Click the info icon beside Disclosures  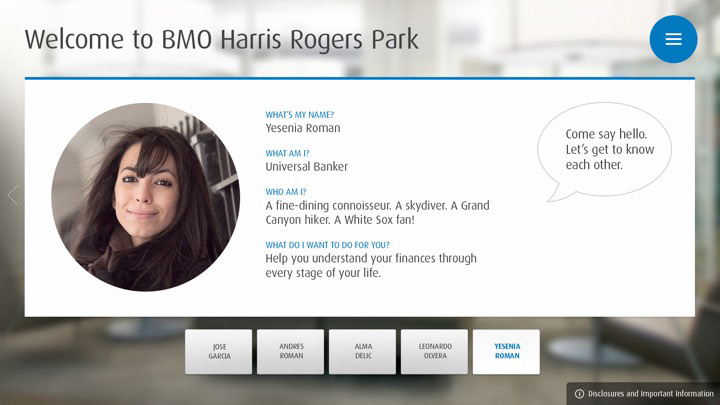[579, 394]
